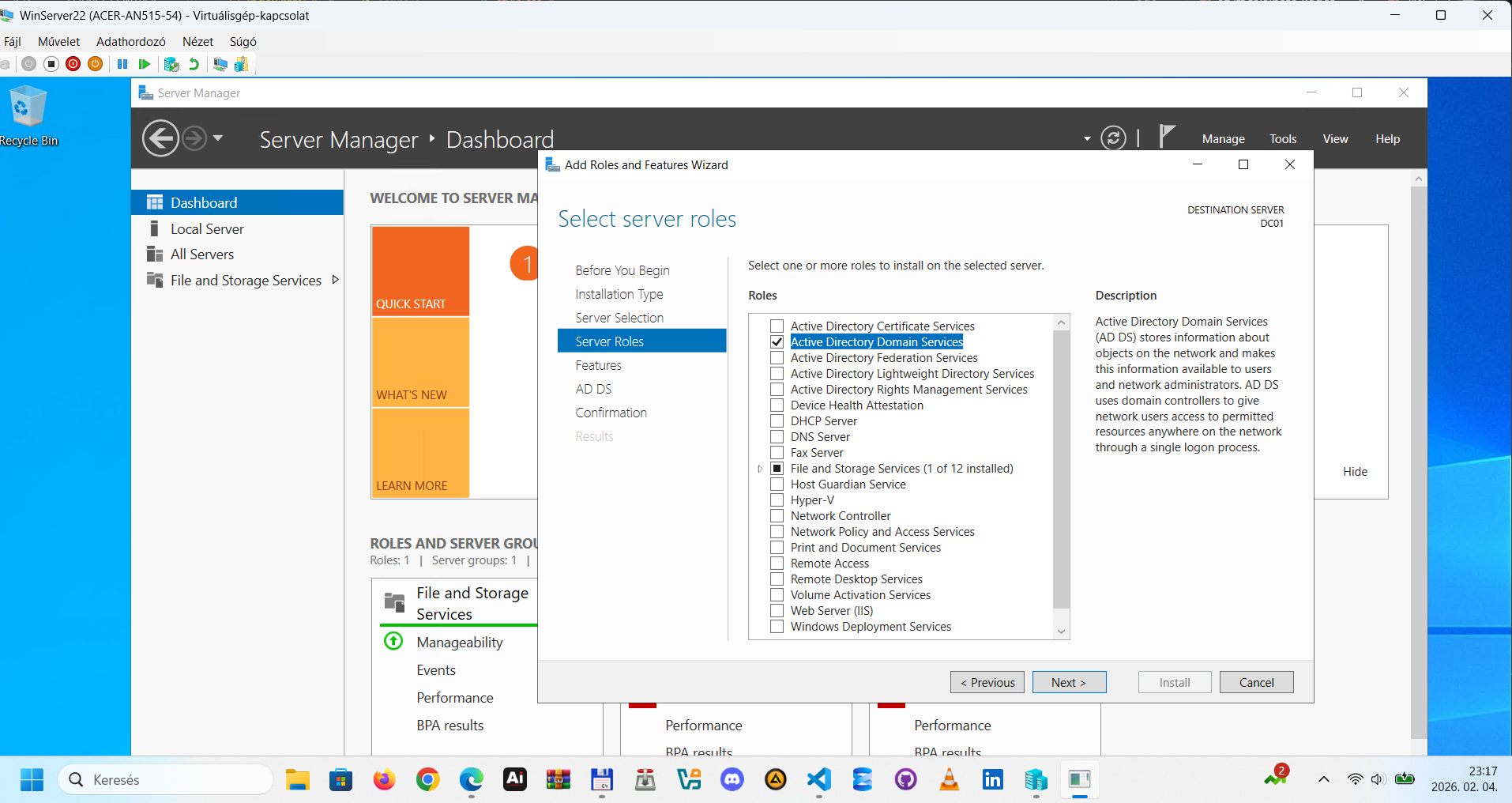Image resolution: width=1512 pixels, height=803 pixels.
Task: Expand File and Storage Services in the roles list
Action: 760,468
